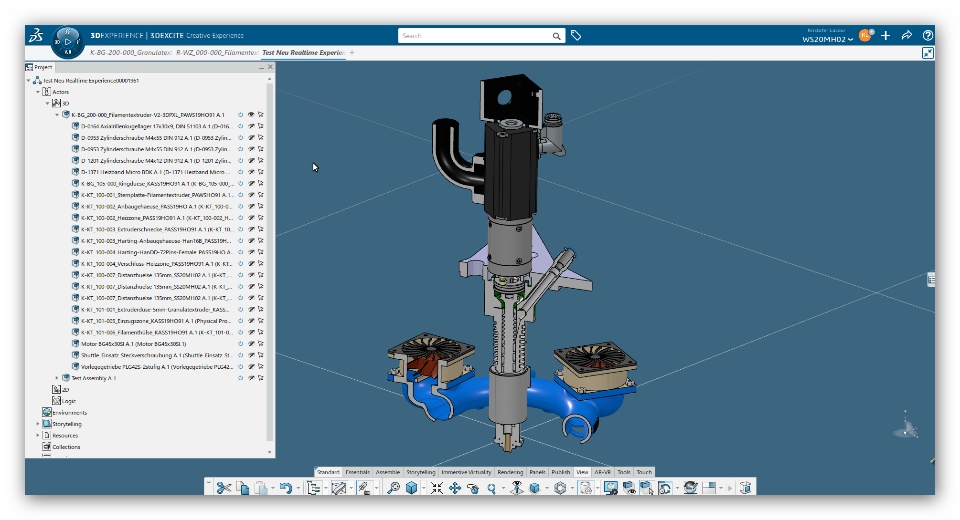Collapse the Actors tree node
The width and height of the screenshot is (960, 520).
coord(38,92)
